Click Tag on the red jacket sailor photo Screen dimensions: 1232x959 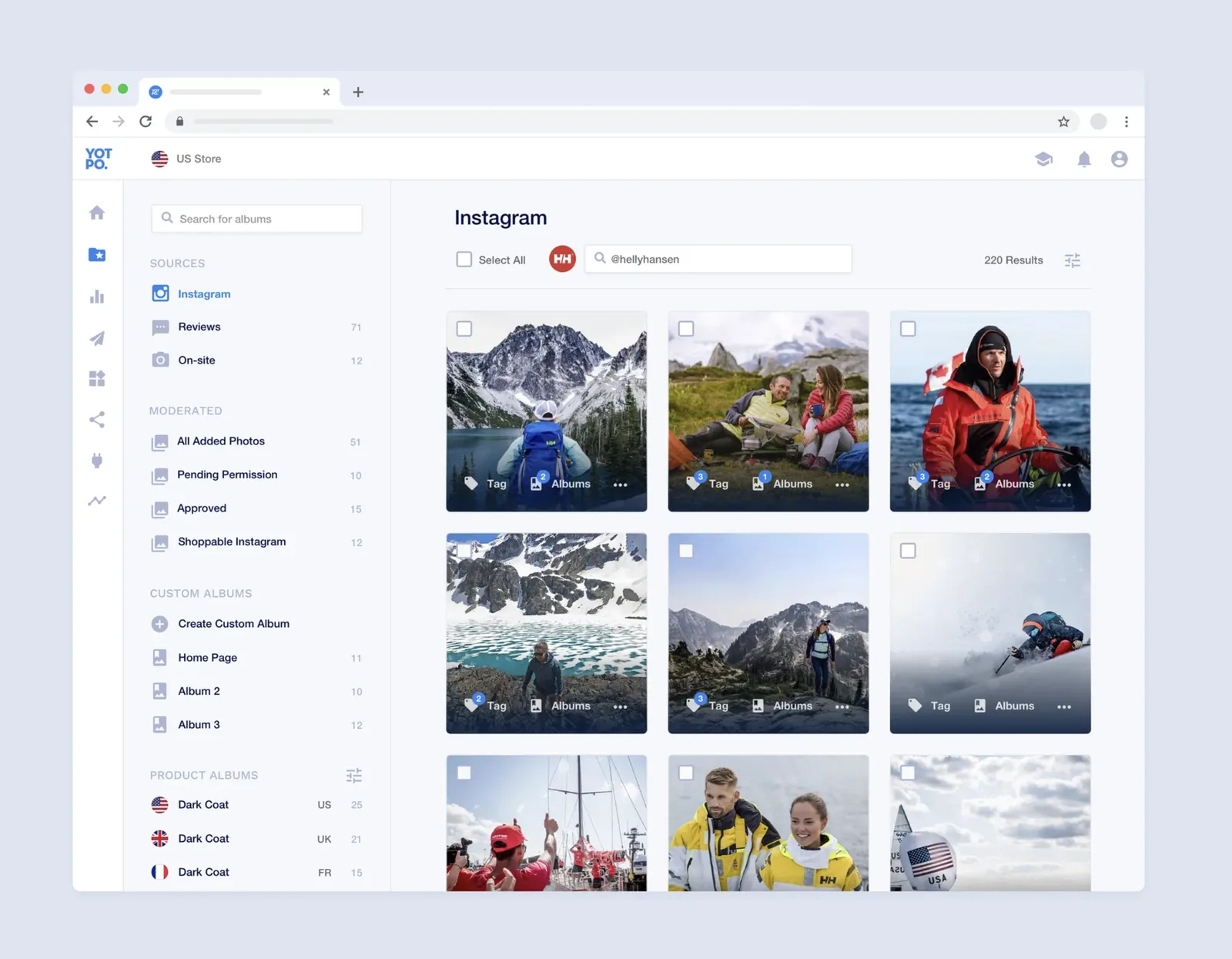tap(930, 484)
